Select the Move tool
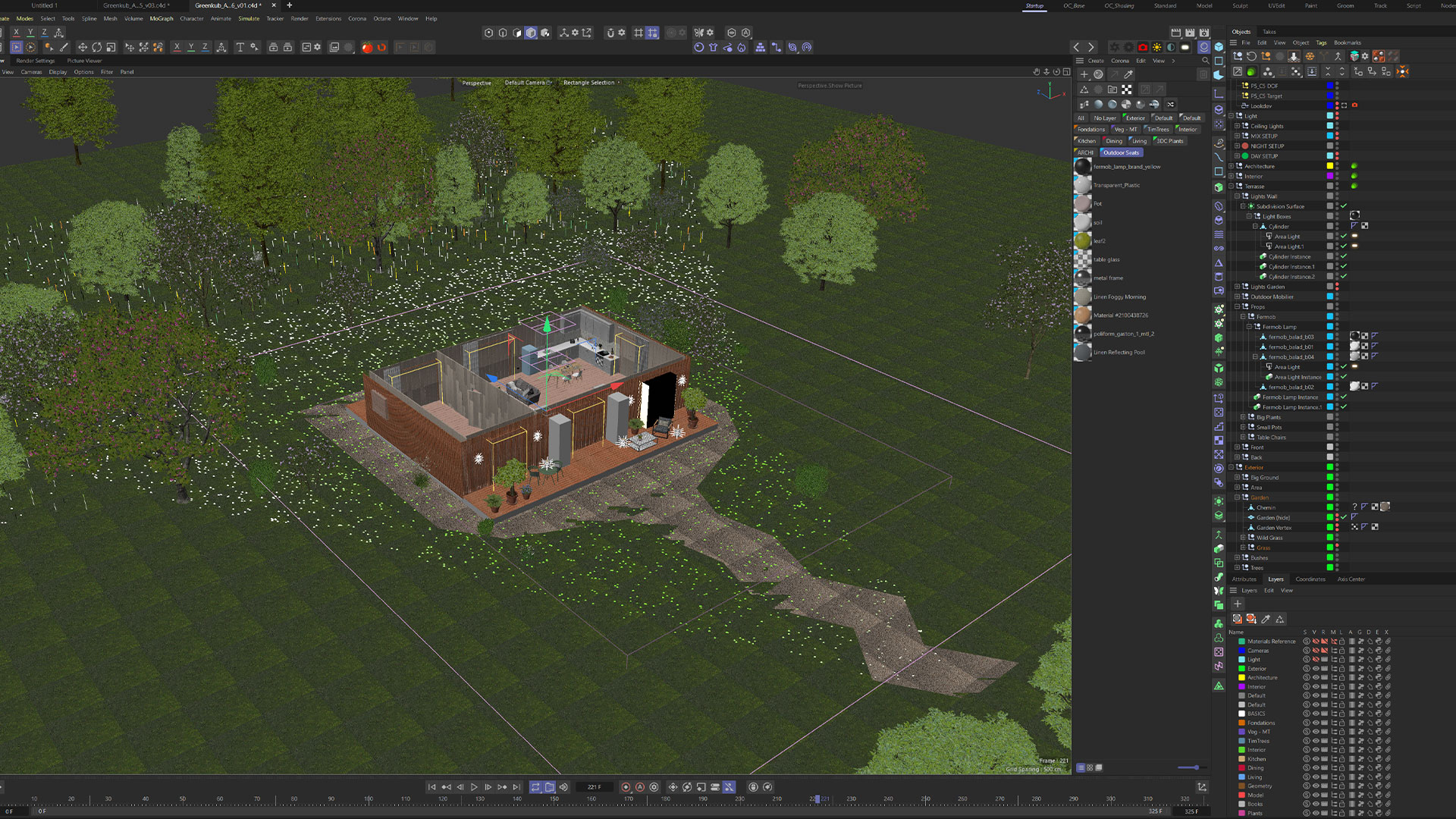Screen dimensions: 1456x819 click(x=83, y=47)
